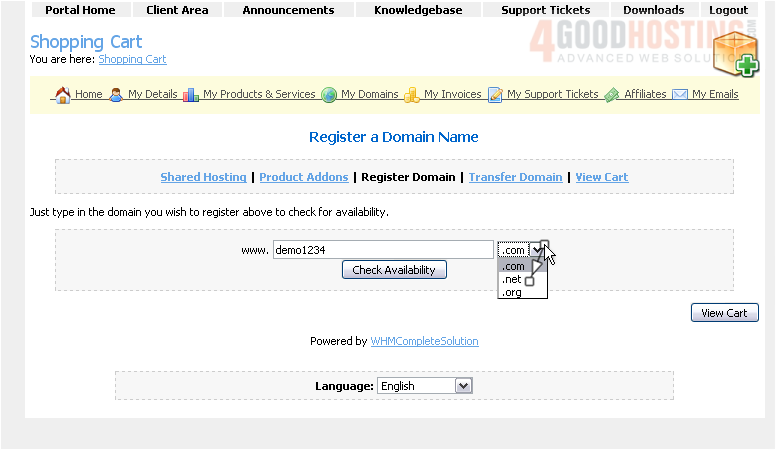Click the My Products & Services icon
The height and width of the screenshot is (450, 776).
point(190,95)
